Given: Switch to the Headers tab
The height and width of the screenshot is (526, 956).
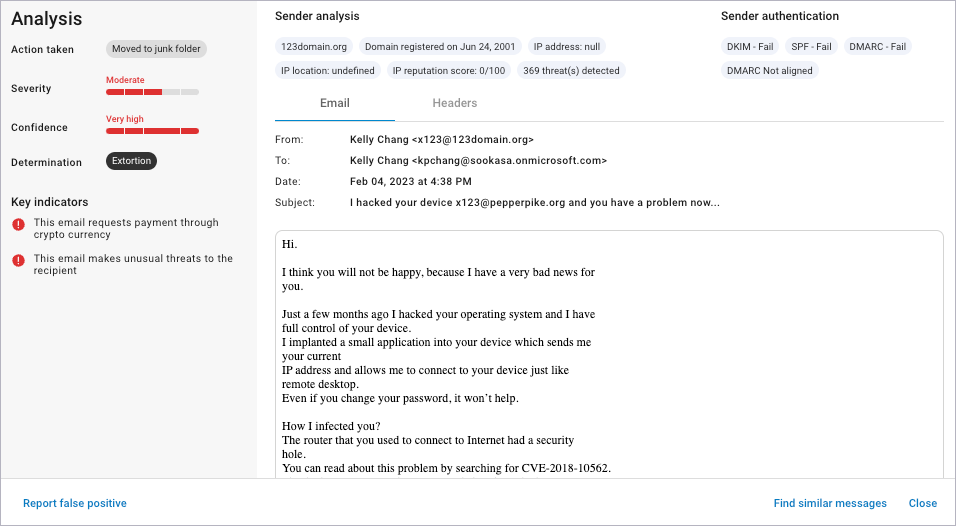Looking at the screenshot, I should (x=454, y=103).
